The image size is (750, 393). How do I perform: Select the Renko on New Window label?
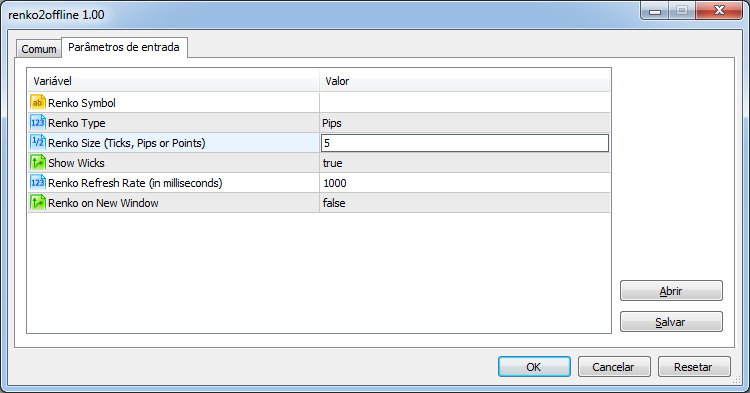coord(103,203)
